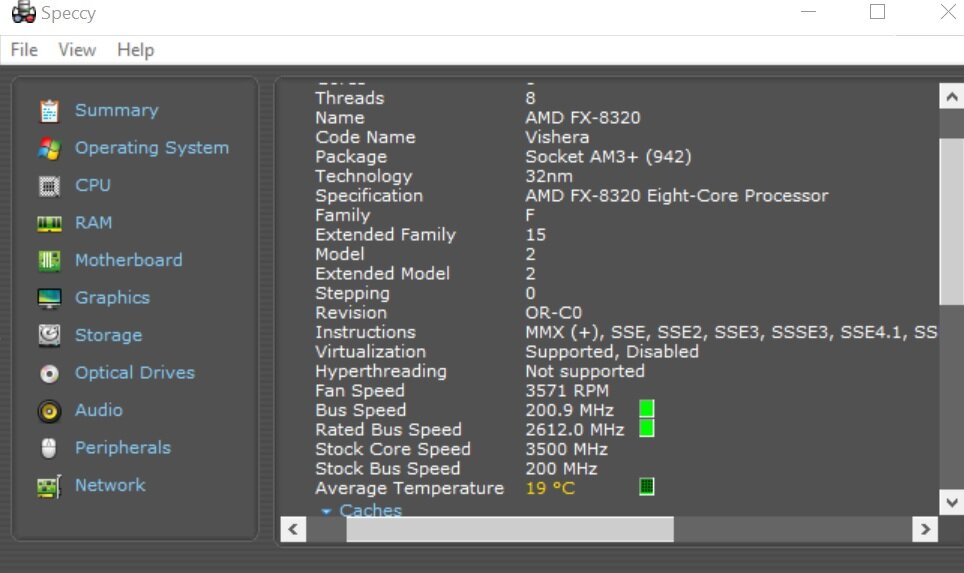Open the Help menu
The width and height of the screenshot is (964, 573).
coord(135,50)
